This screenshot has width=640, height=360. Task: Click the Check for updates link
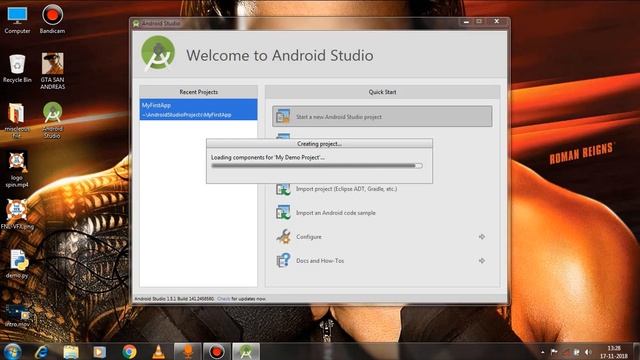(224, 299)
